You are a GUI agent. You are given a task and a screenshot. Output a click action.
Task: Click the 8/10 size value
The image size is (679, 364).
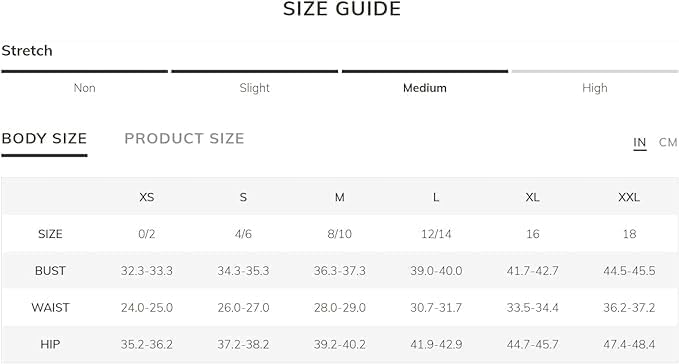pyautogui.click(x=340, y=234)
